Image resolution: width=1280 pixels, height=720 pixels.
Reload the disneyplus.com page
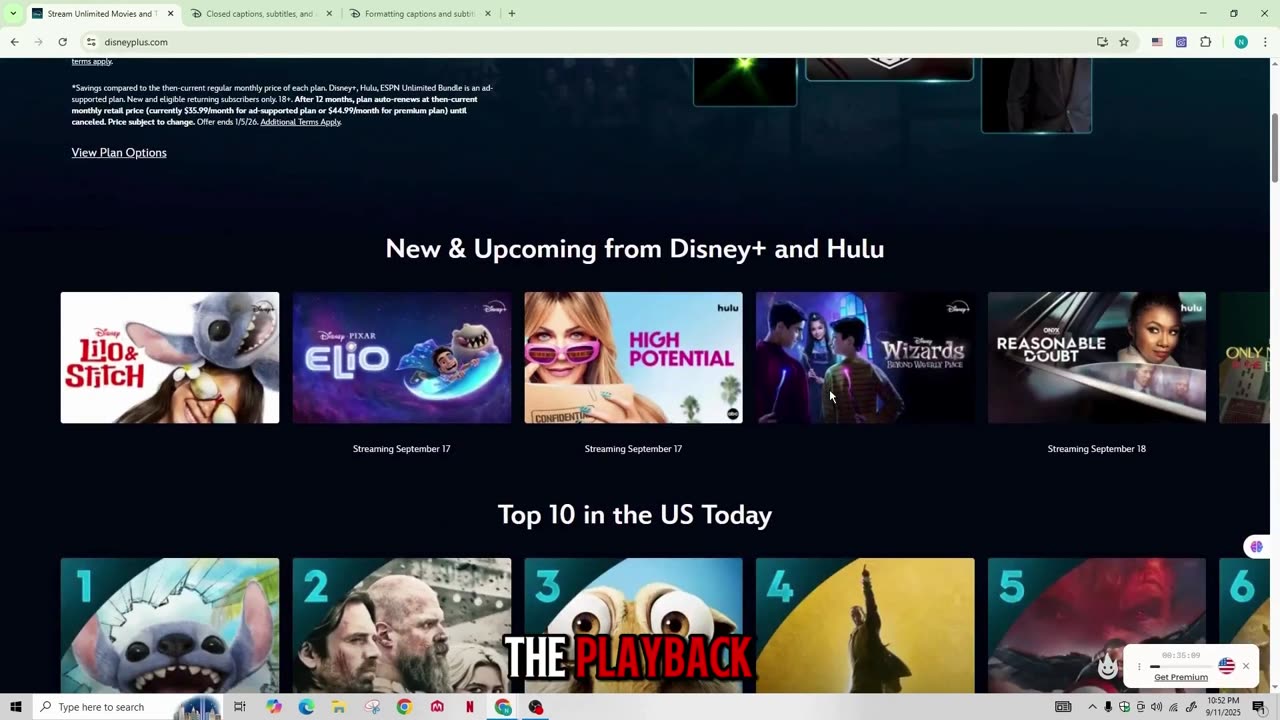pyautogui.click(x=62, y=42)
